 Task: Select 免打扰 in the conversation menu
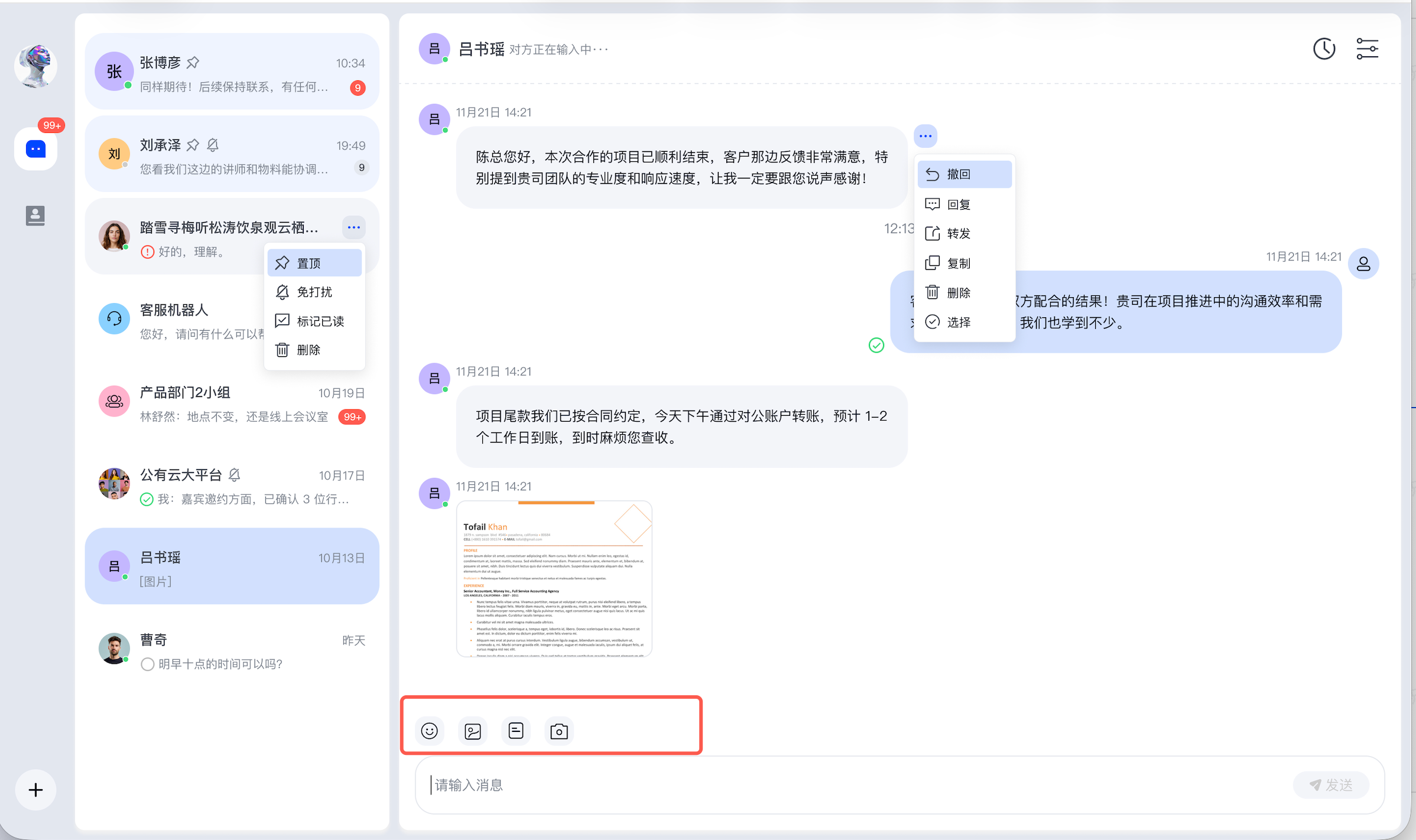click(x=314, y=292)
